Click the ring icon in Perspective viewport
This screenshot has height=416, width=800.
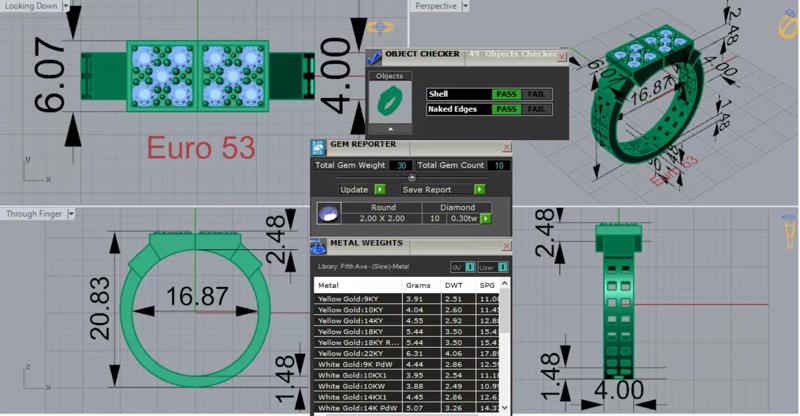pyautogui.click(x=789, y=26)
